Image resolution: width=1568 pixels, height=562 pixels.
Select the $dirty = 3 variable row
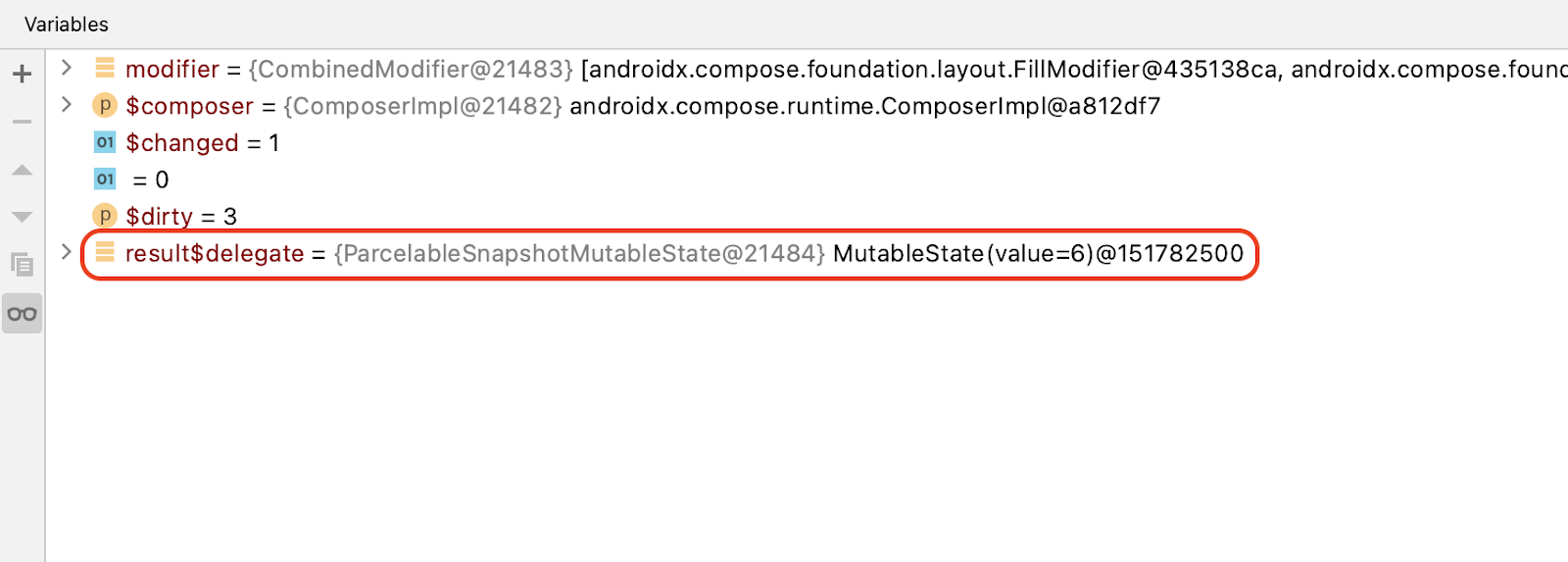(181, 217)
